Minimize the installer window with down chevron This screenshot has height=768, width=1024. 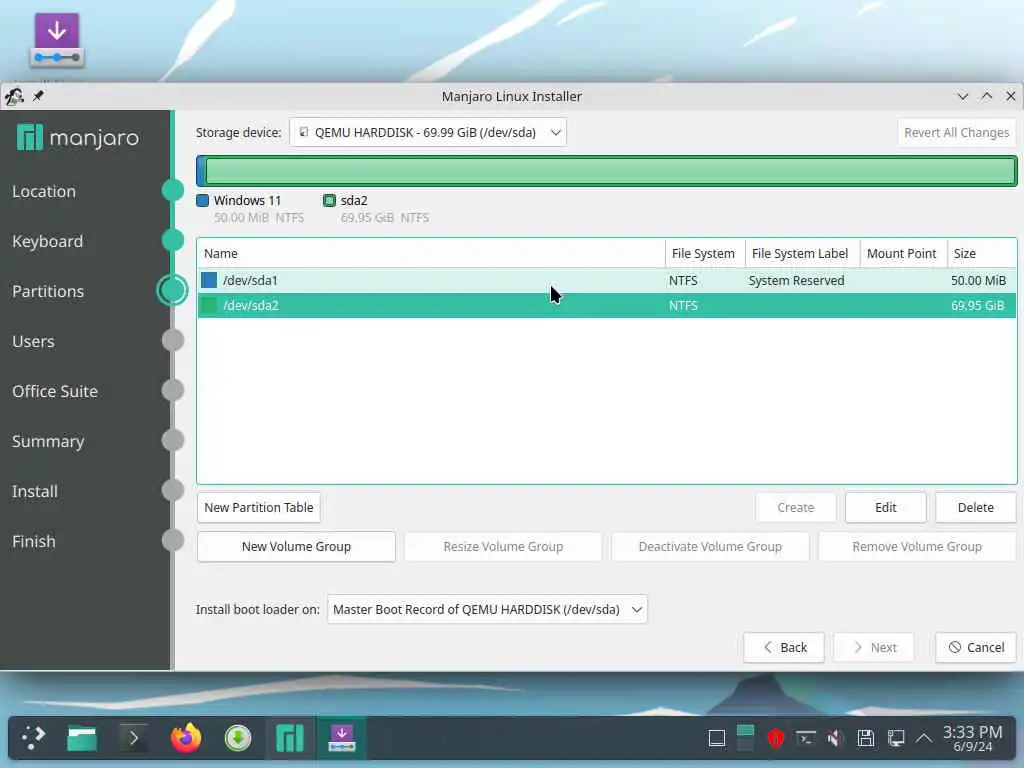point(963,96)
